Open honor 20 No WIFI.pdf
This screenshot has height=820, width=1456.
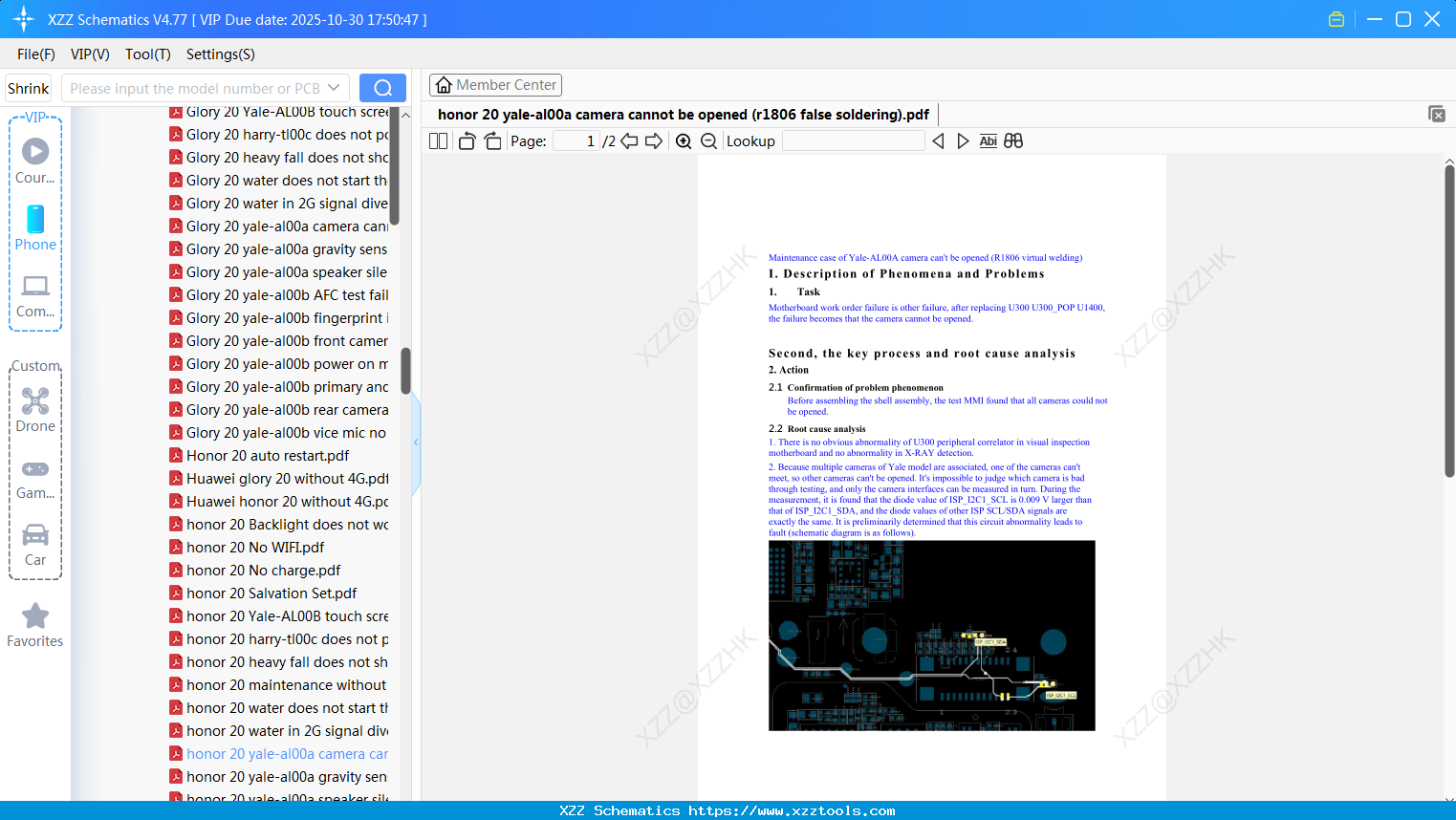(x=255, y=547)
